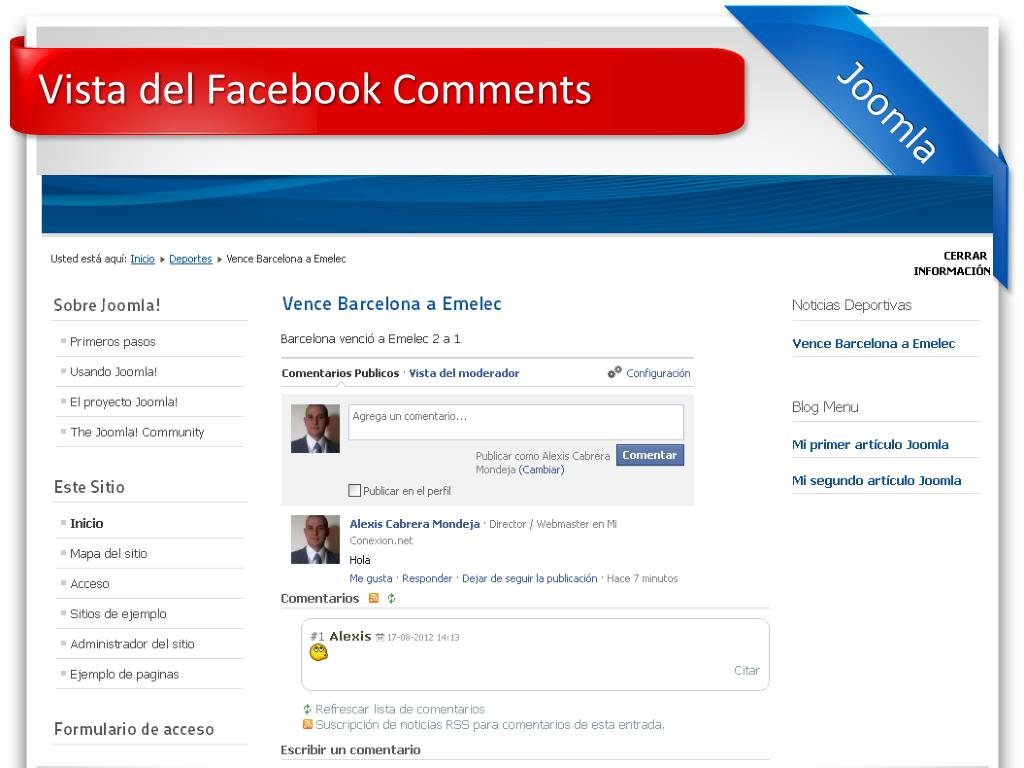
Task: Select Inicio in Este Sitio menu
Action: pyautogui.click(x=87, y=523)
